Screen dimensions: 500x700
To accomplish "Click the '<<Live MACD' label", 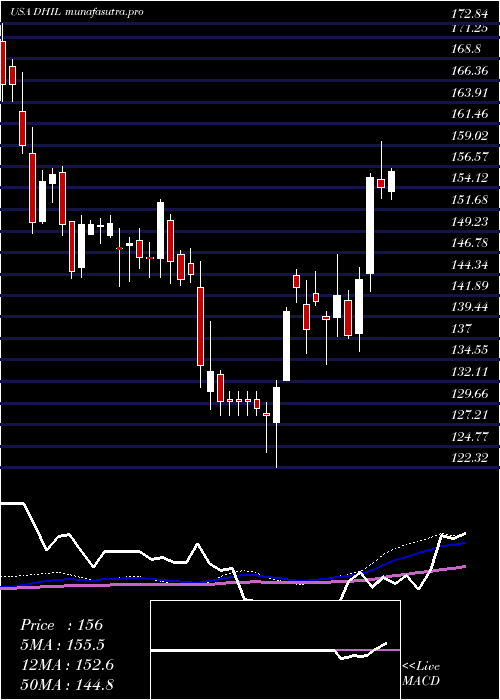I will coord(421,674).
